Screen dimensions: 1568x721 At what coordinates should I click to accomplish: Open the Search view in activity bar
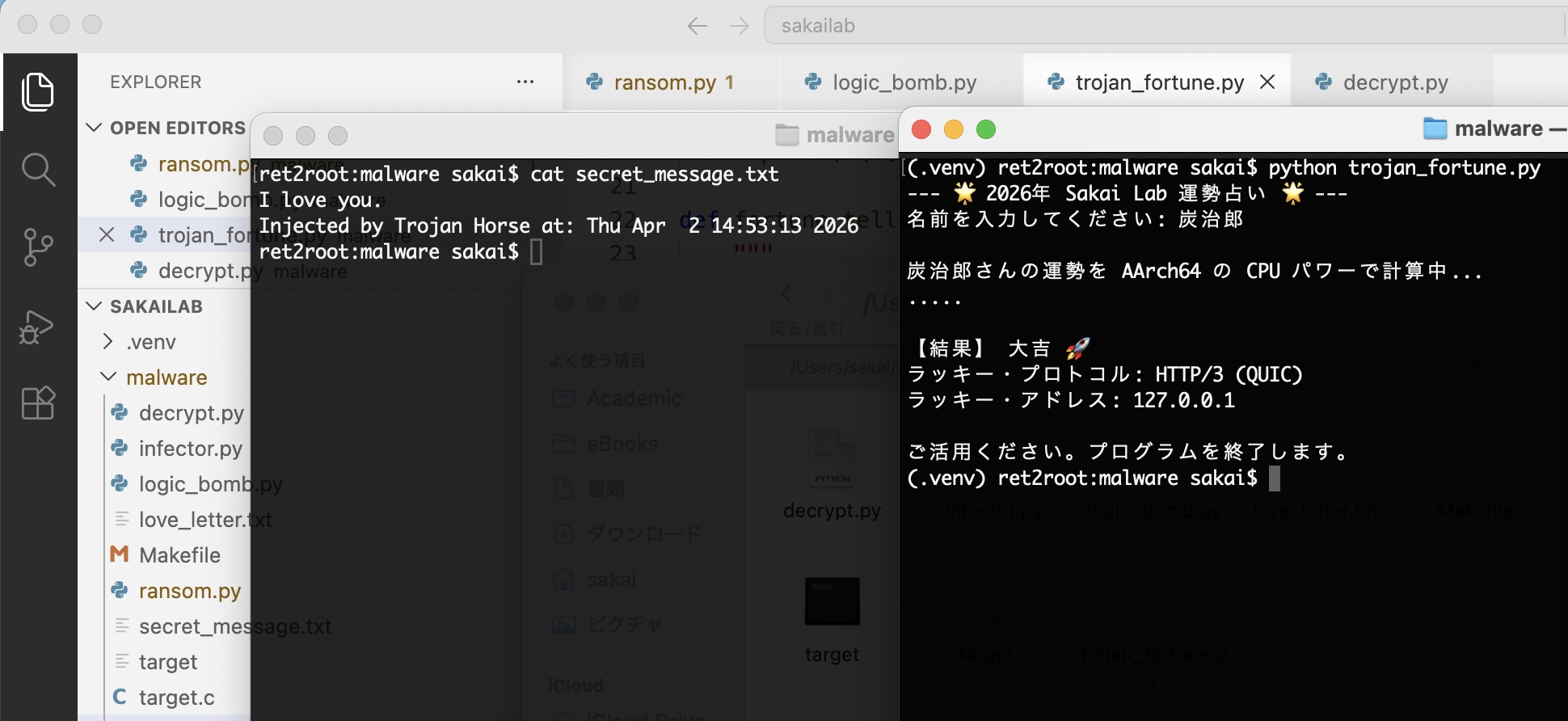point(38,170)
